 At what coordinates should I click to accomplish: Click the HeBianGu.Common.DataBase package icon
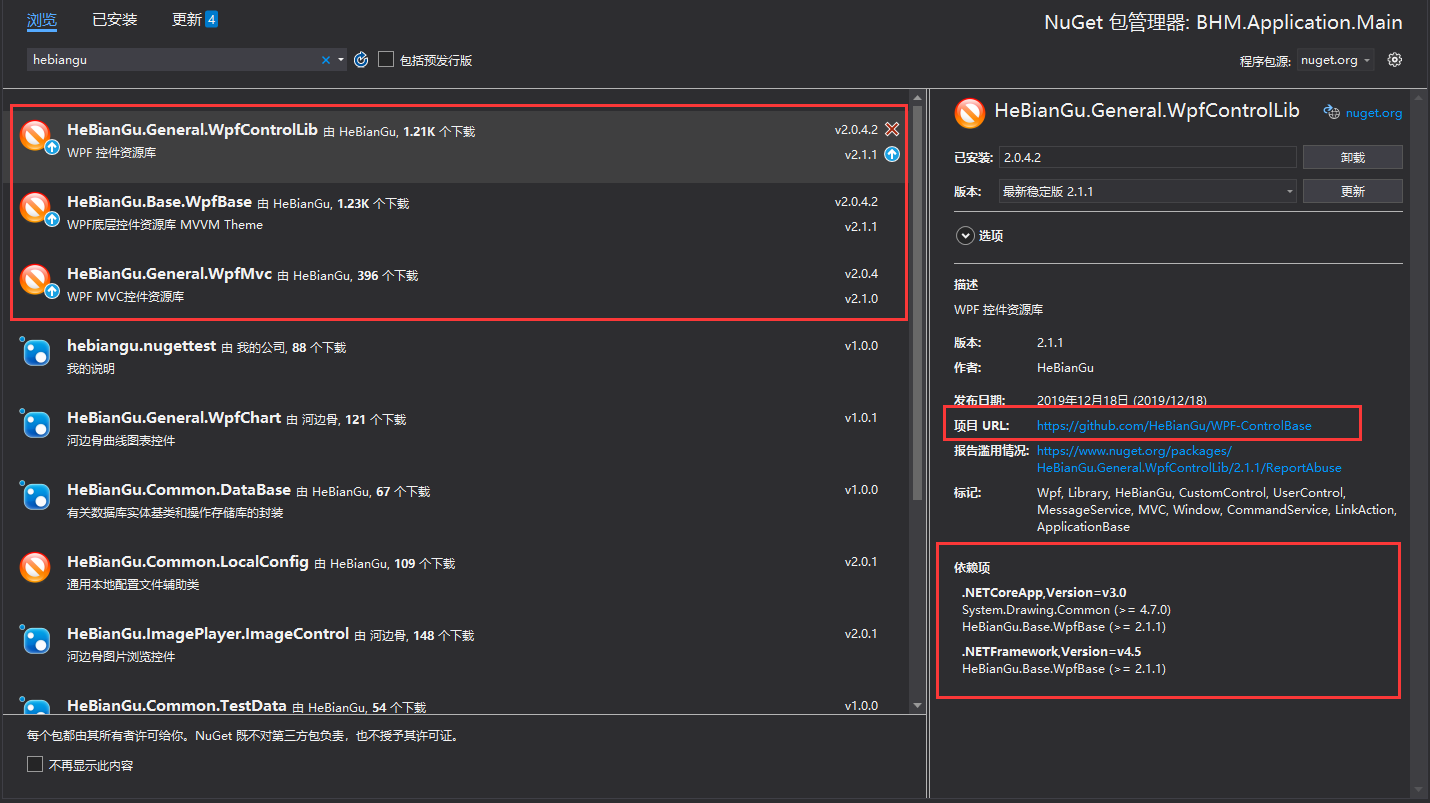(35, 496)
